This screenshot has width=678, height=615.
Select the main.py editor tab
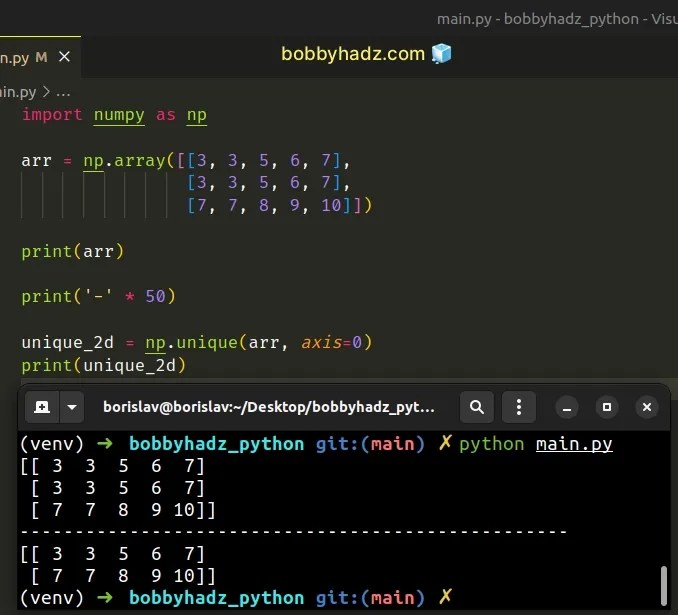[40, 57]
